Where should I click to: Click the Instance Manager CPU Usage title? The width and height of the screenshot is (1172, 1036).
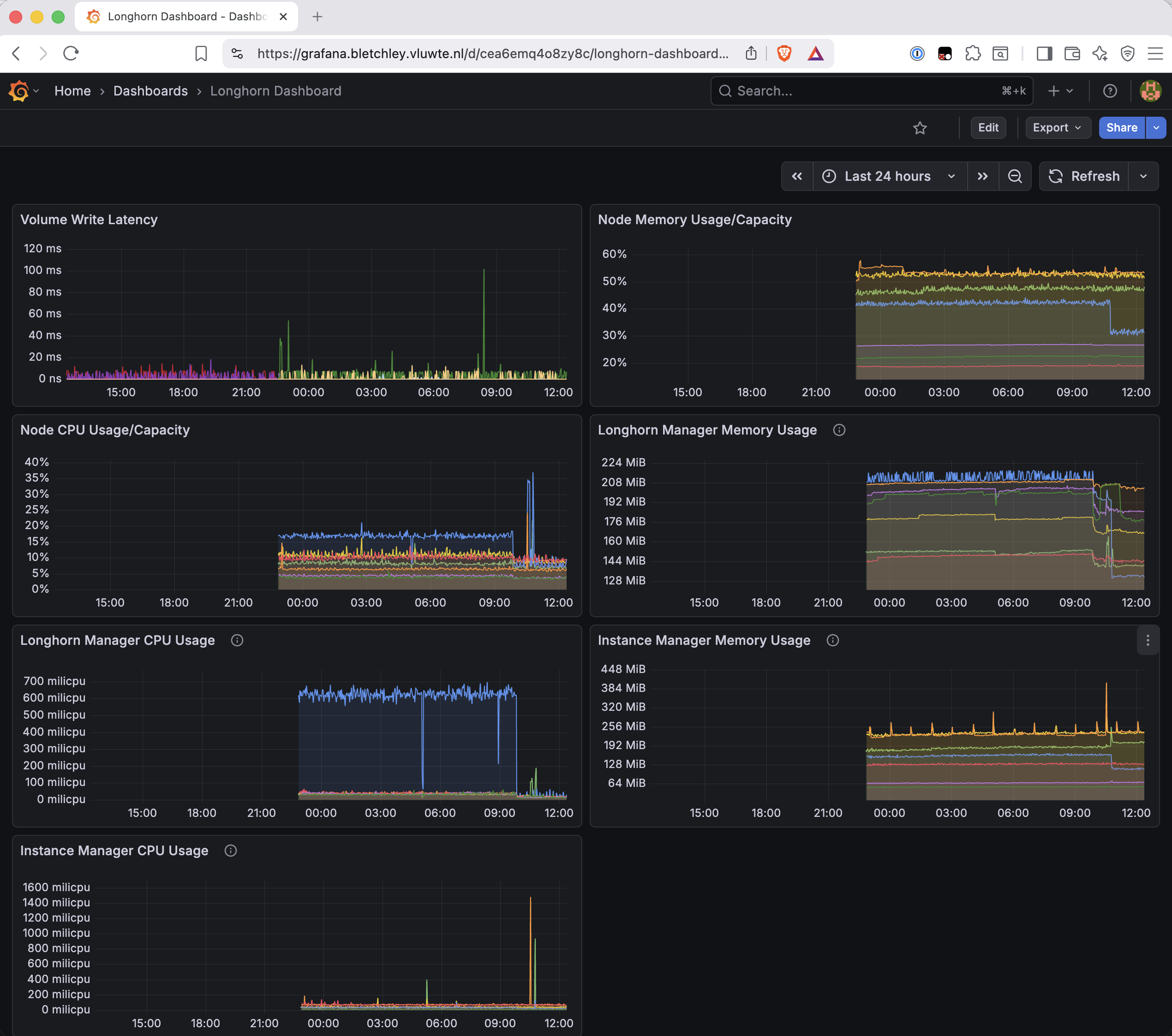(x=114, y=851)
